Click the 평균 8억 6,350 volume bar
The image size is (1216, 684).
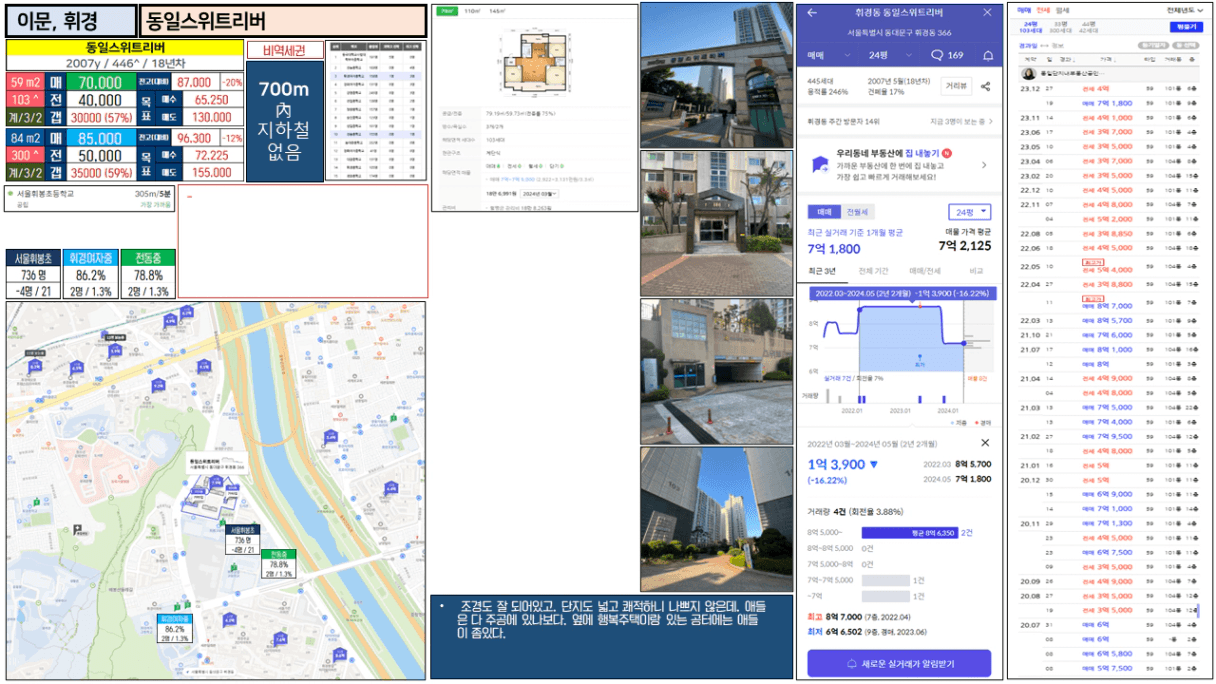pos(910,533)
